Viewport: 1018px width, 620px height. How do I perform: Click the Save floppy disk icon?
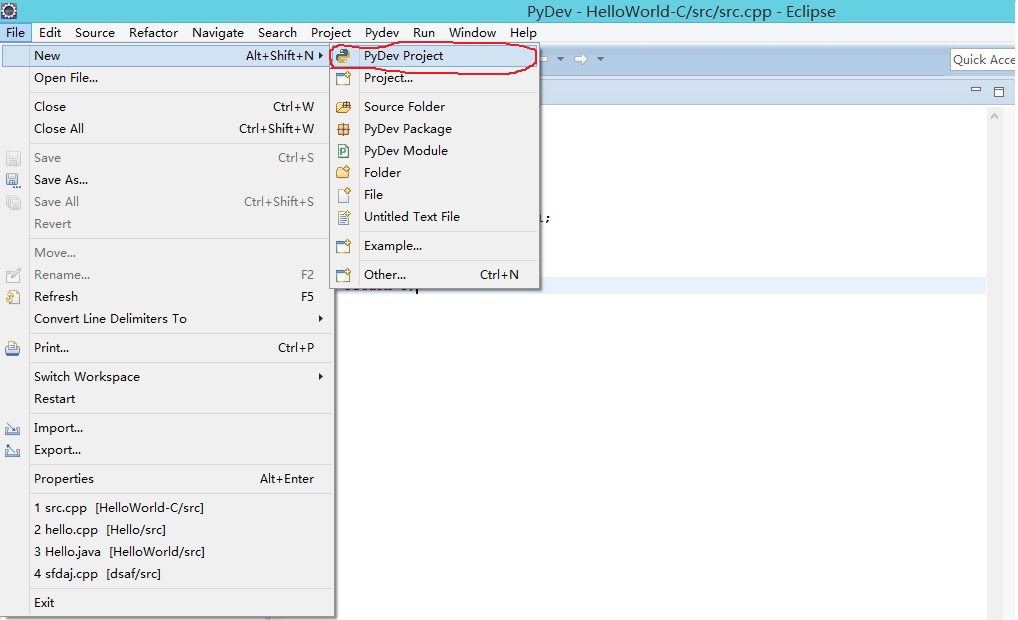pos(13,158)
